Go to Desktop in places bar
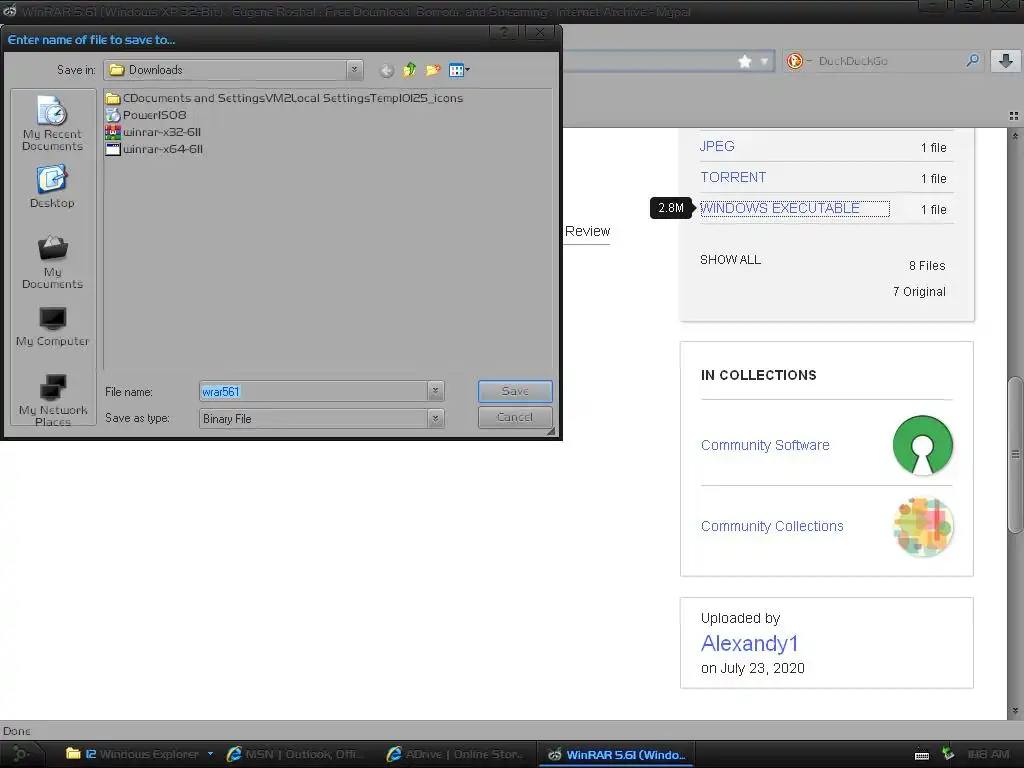 (x=52, y=187)
